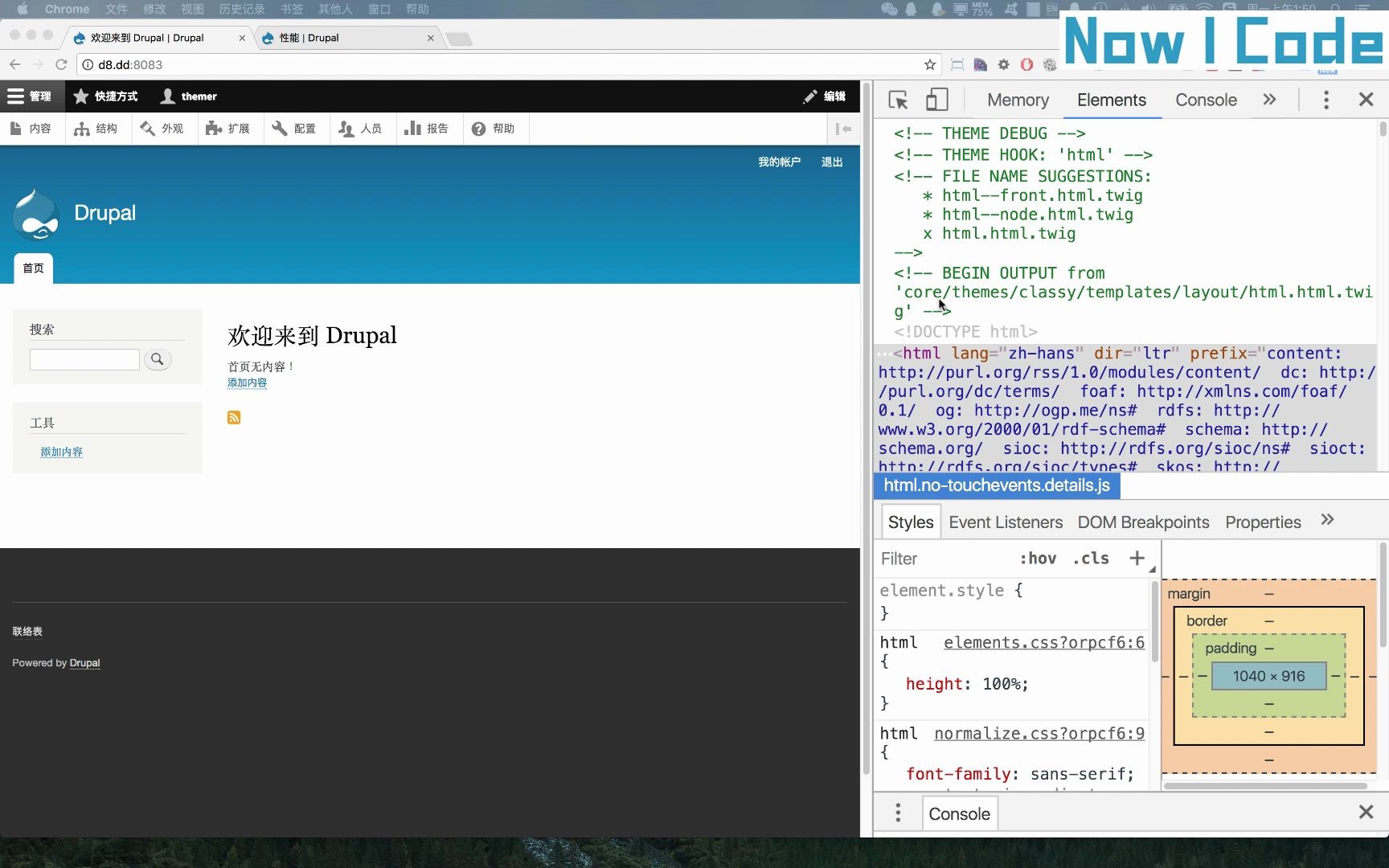The width and height of the screenshot is (1389, 868).
Task: Click the Powered by Drupal link
Action: (x=84, y=663)
